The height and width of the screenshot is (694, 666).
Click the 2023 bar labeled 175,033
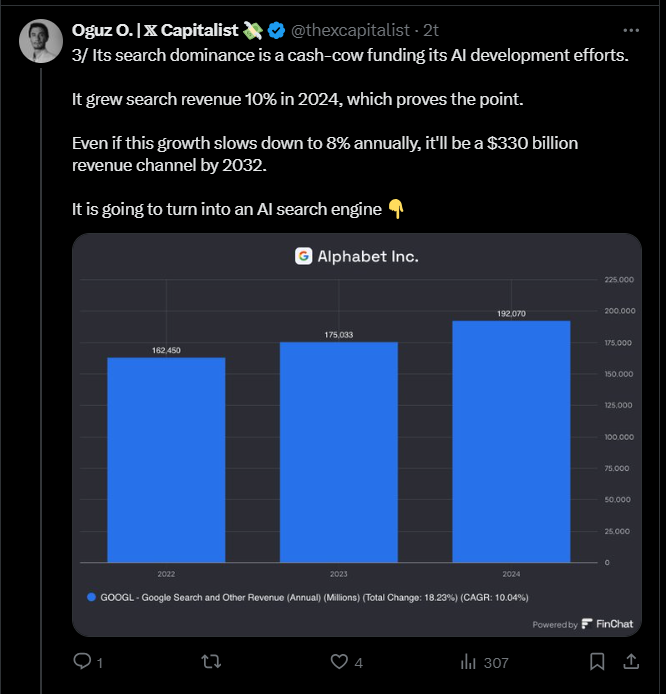point(339,452)
